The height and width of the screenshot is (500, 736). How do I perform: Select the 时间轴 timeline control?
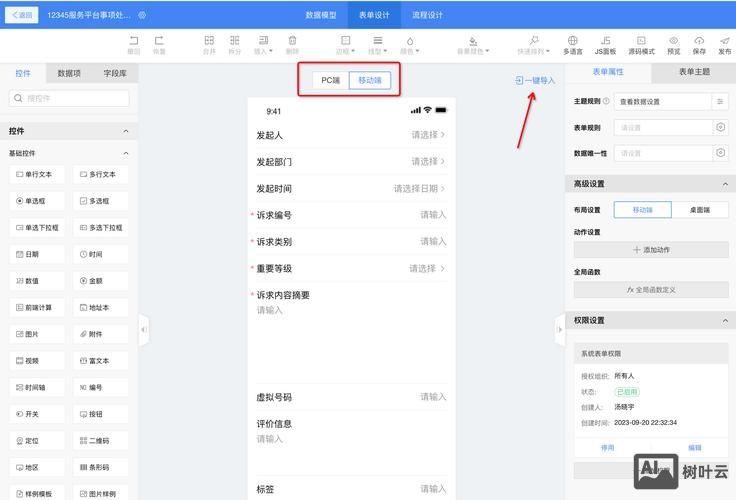click(x=37, y=387)
